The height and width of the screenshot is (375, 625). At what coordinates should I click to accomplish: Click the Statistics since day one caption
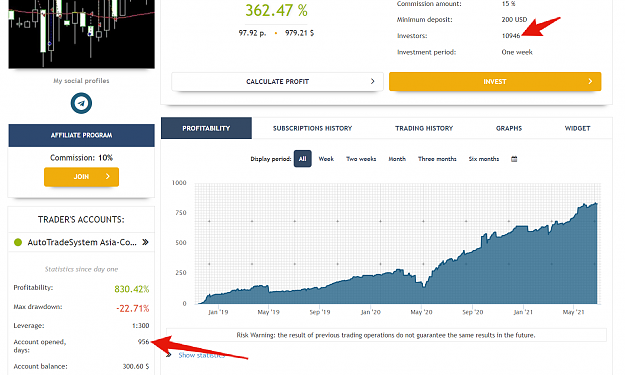point(81,269)
